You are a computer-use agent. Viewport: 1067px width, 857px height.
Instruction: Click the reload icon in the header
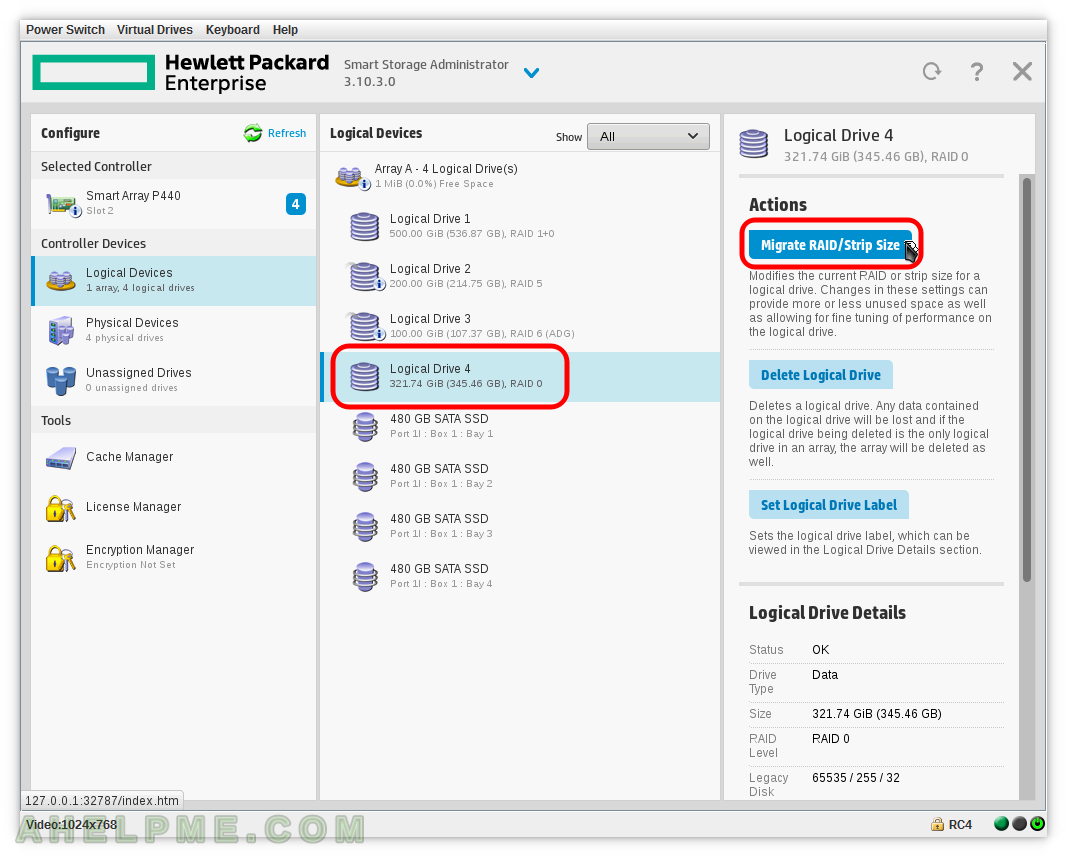932,71
